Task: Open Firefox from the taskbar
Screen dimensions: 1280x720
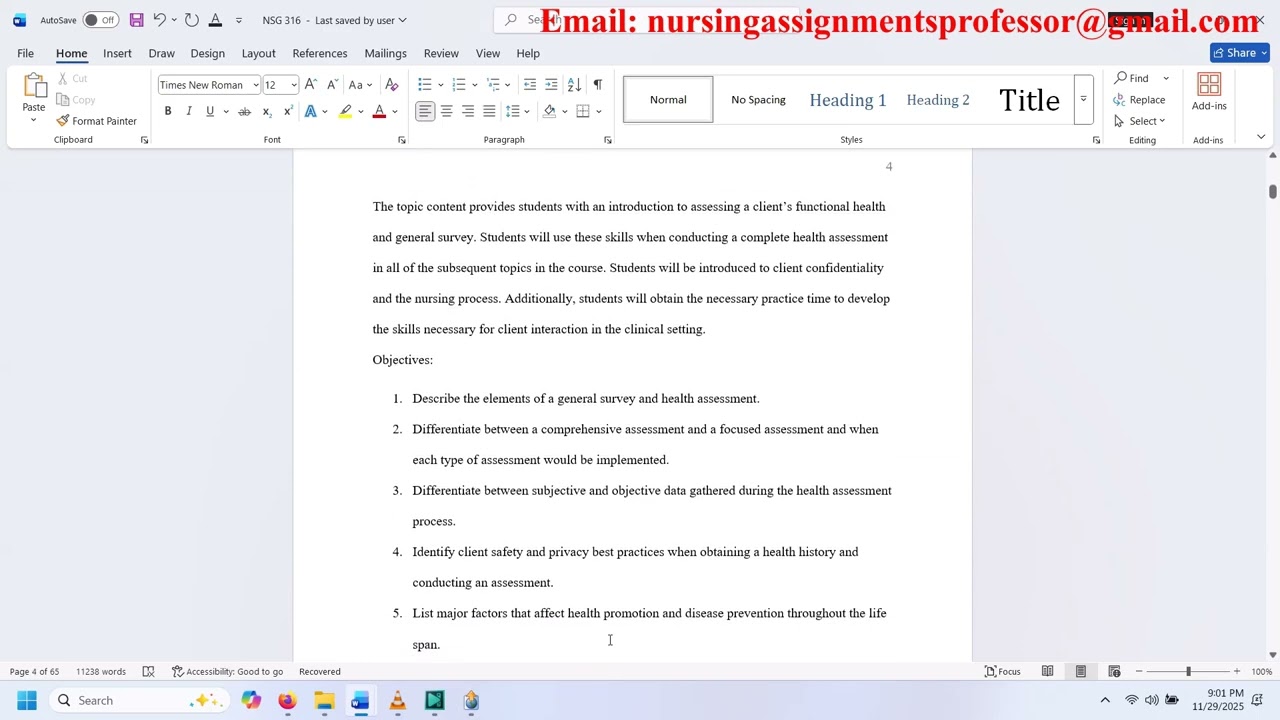Action: pyautogui.click(x=287, y=701)
